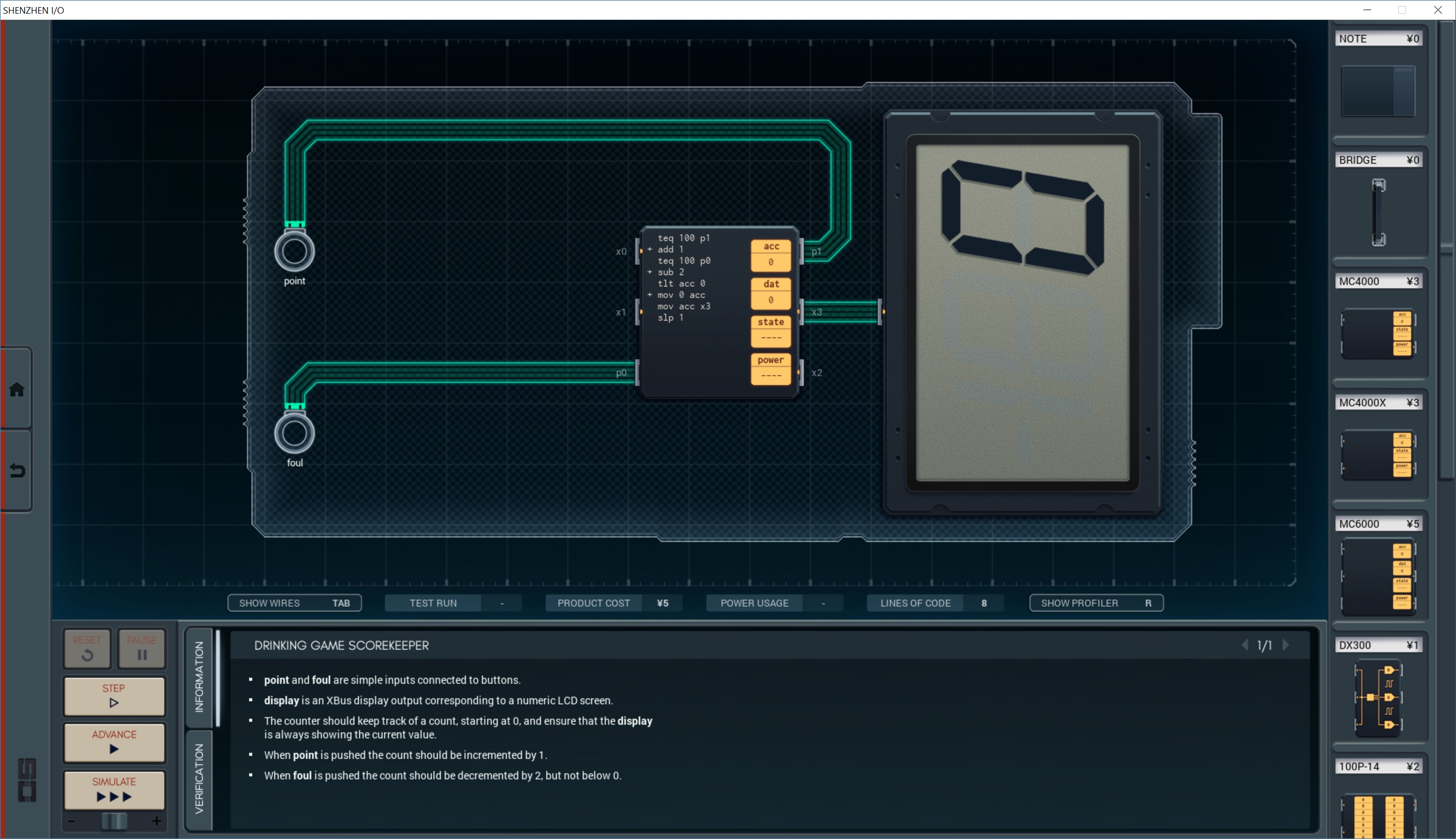Click the undo arrow icon on left sidebar
Viewport: 1456px width, 839px height.
click(x=17, y=471)
